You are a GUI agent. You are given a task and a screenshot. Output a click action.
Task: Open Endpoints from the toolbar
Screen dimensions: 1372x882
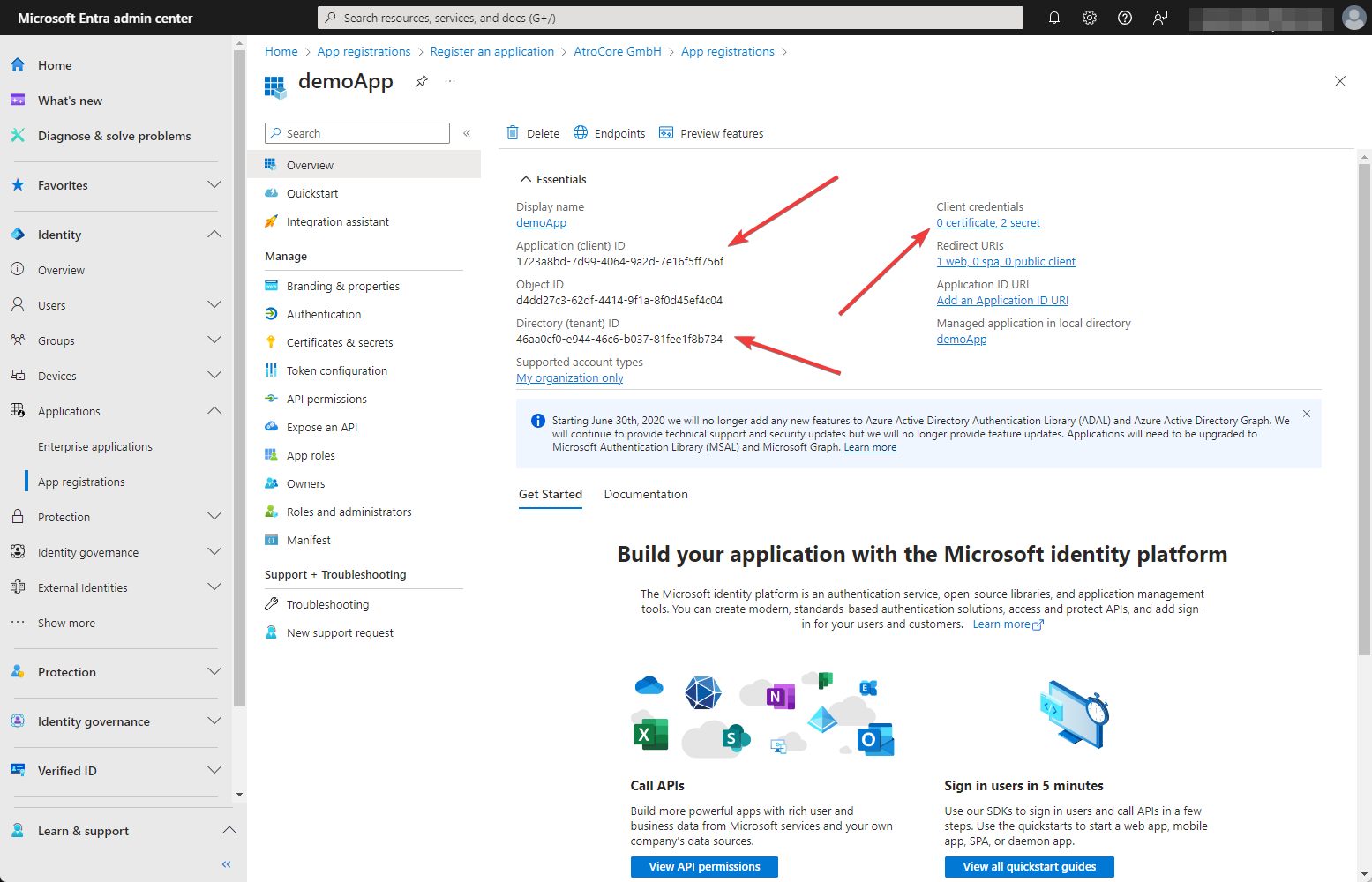tap(609, 133)
